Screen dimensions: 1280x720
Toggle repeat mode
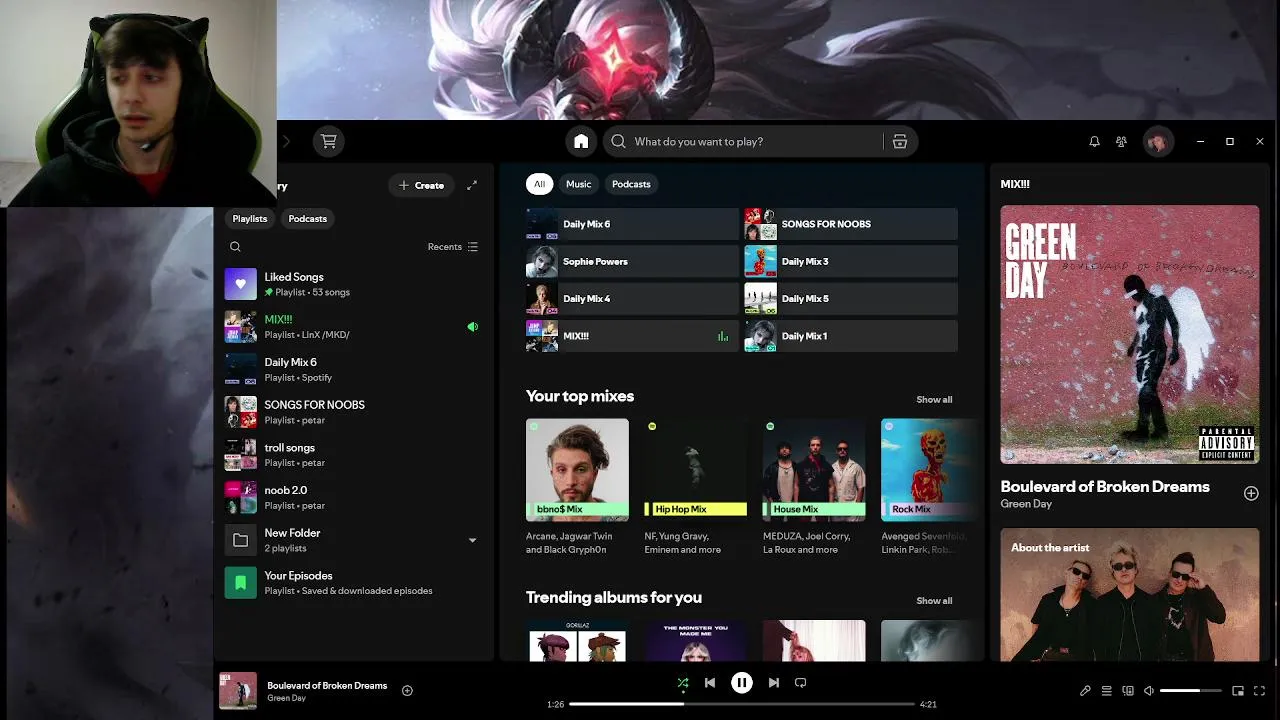point(800,683)
